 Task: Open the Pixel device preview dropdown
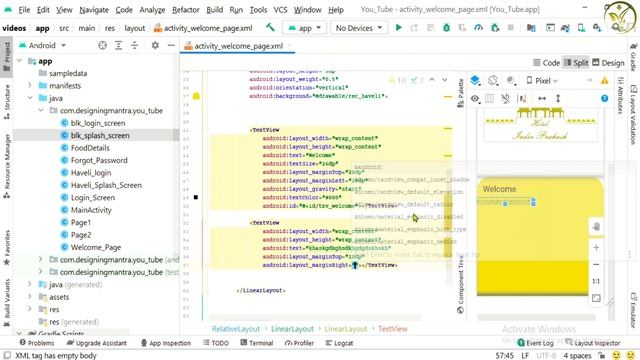[542, 80]
